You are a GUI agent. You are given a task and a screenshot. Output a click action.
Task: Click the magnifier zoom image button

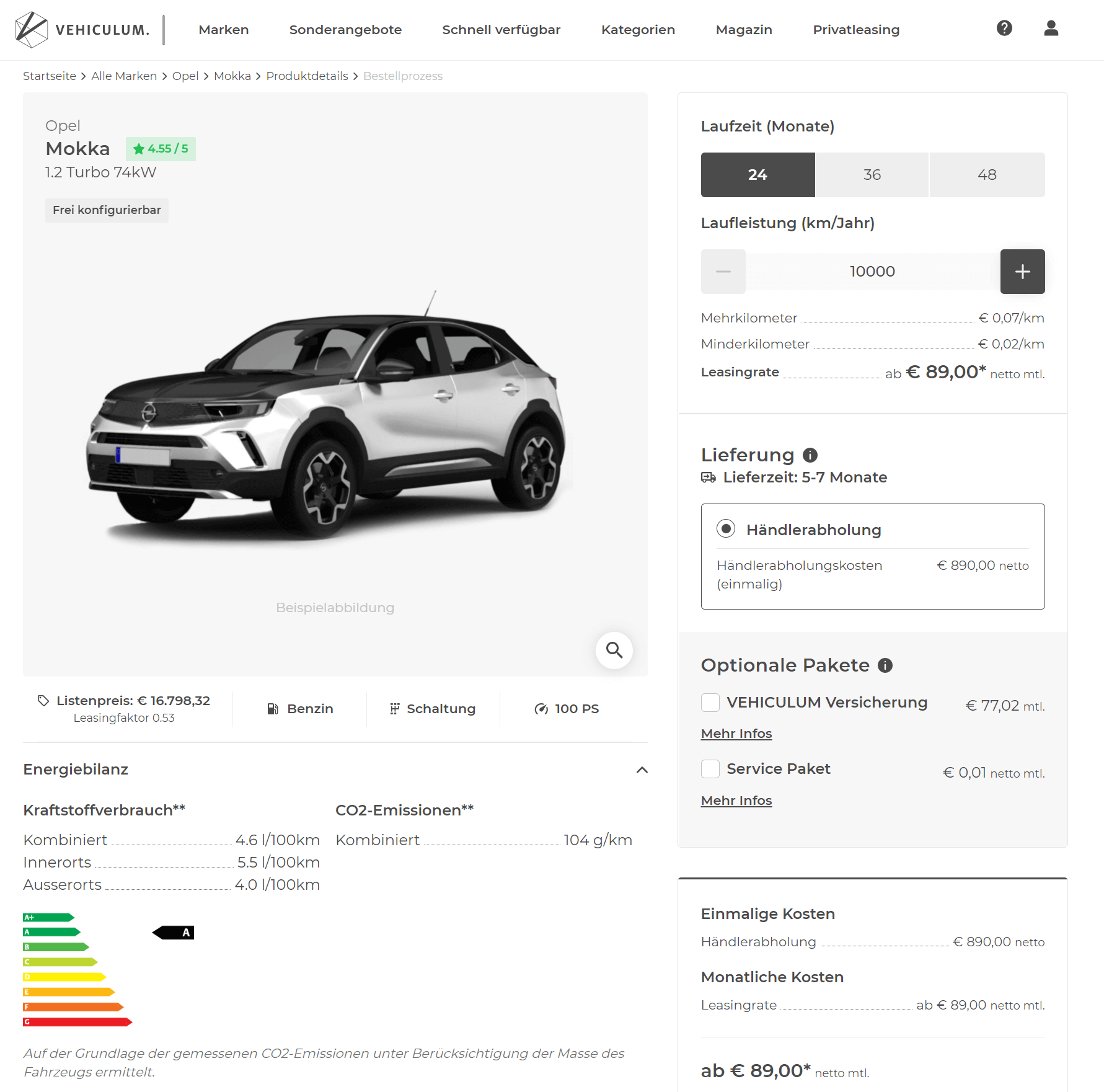tap(614, 650)
